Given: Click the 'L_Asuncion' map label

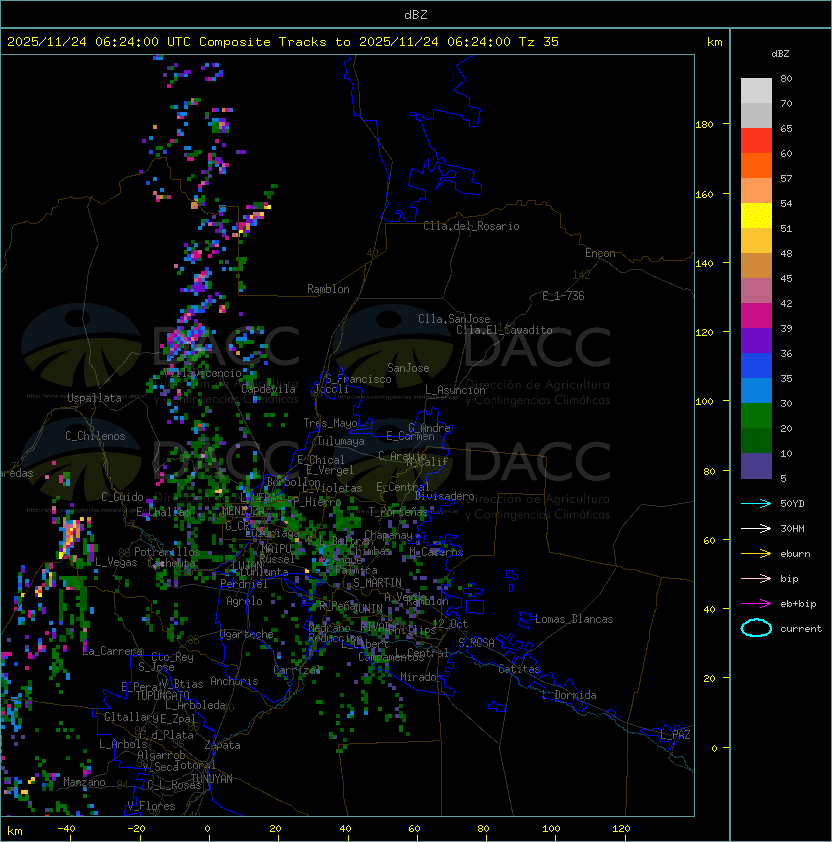Looking at the screenshot, I should pyautogui.click(x=455, y=390).
